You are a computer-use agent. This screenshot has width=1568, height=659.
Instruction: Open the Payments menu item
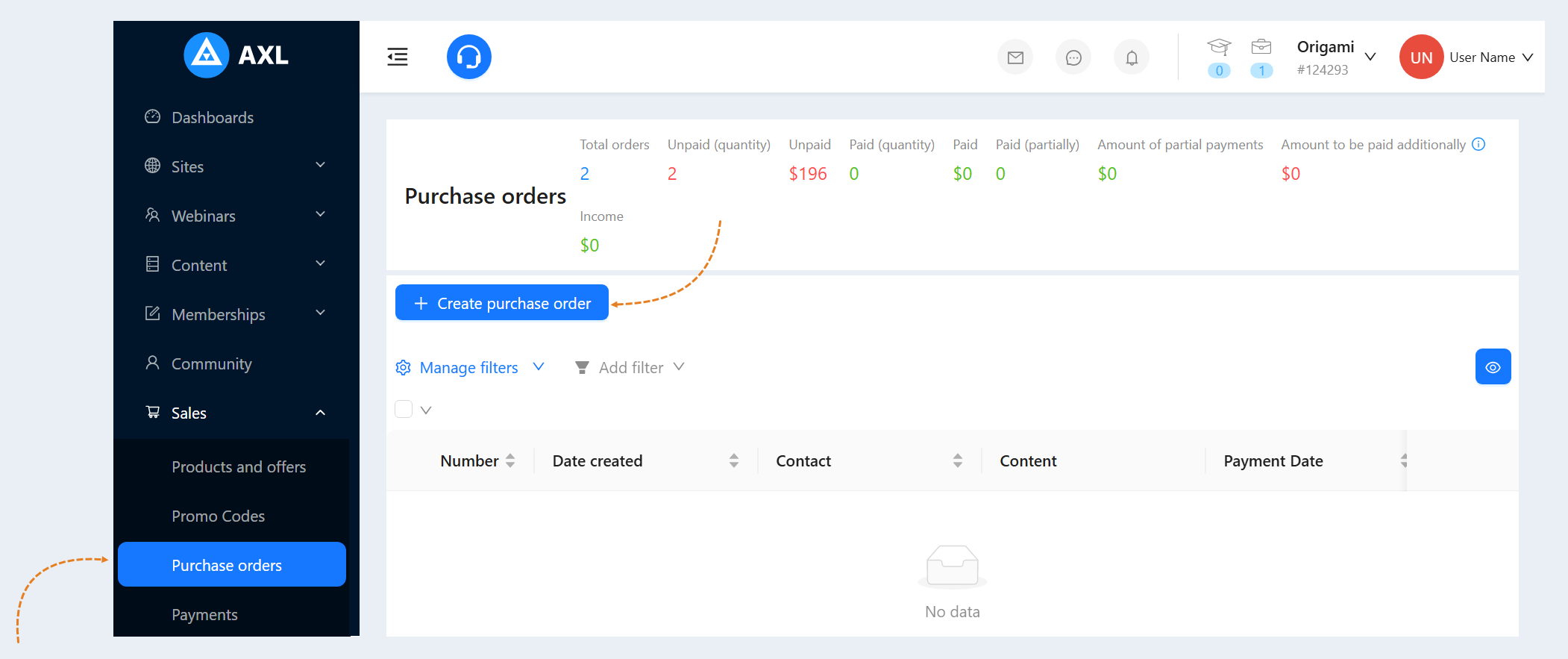click(x=204, y=614)
